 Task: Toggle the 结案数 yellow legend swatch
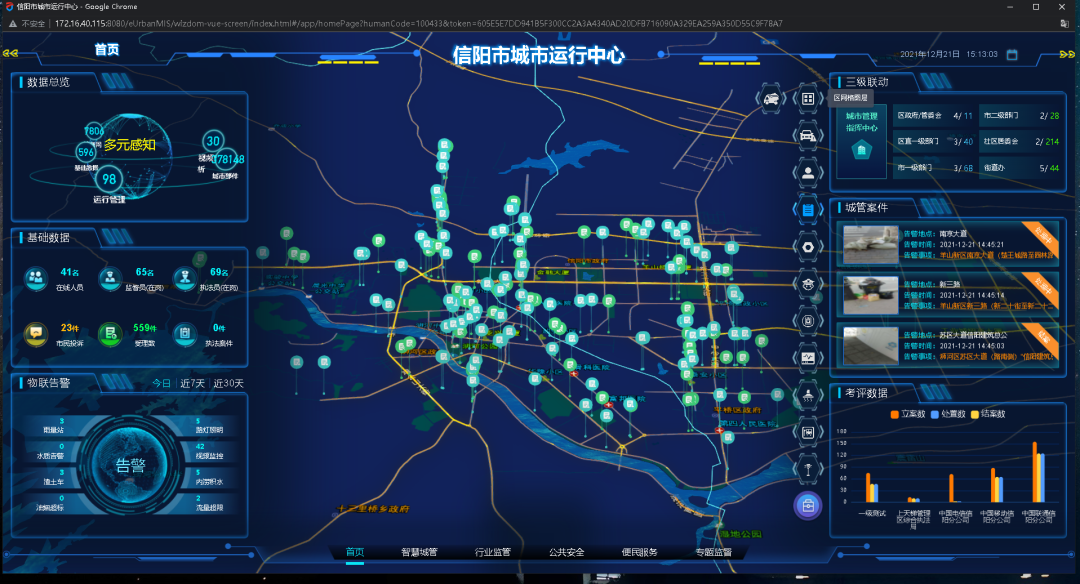[x=975, y=414]
